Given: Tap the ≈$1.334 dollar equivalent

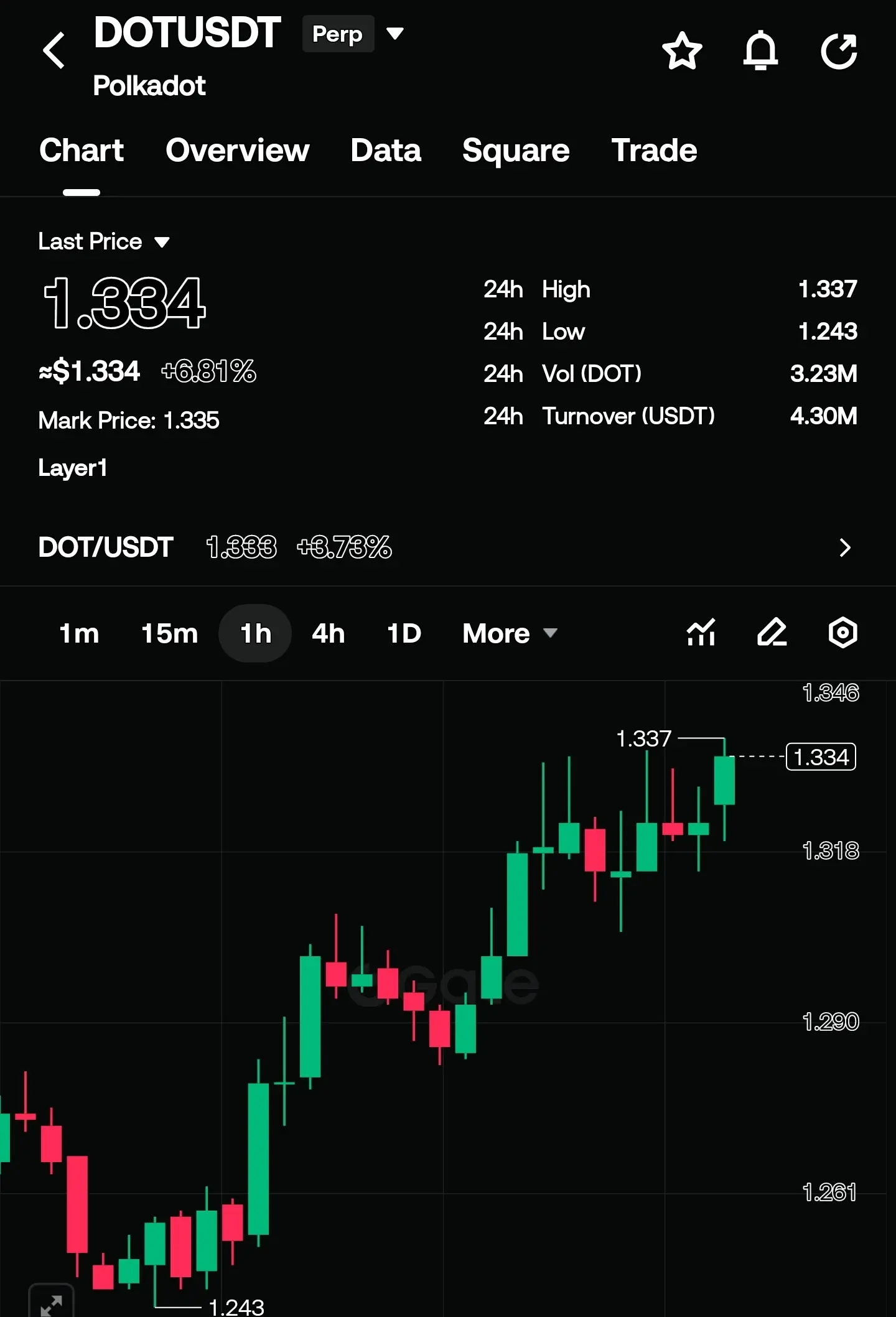Looking at the screenshot, I should coord(90,371).
